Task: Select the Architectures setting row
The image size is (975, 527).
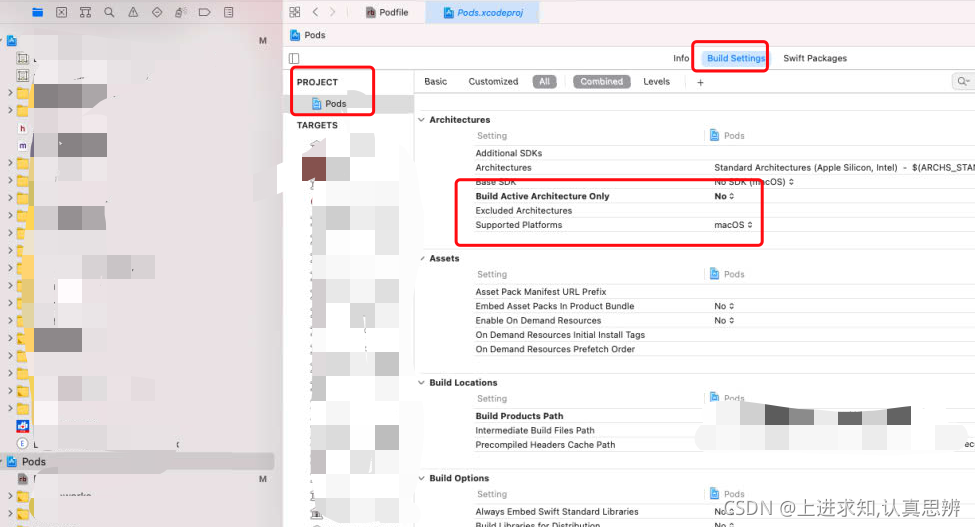Action: 504,167
